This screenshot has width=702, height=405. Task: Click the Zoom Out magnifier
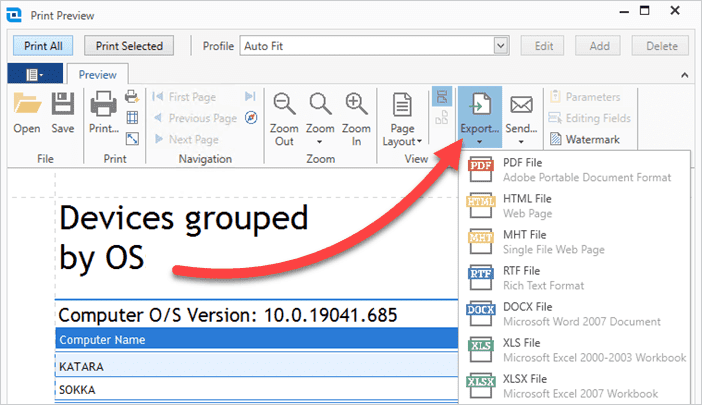pyautogui.click(x=284, y=119)
